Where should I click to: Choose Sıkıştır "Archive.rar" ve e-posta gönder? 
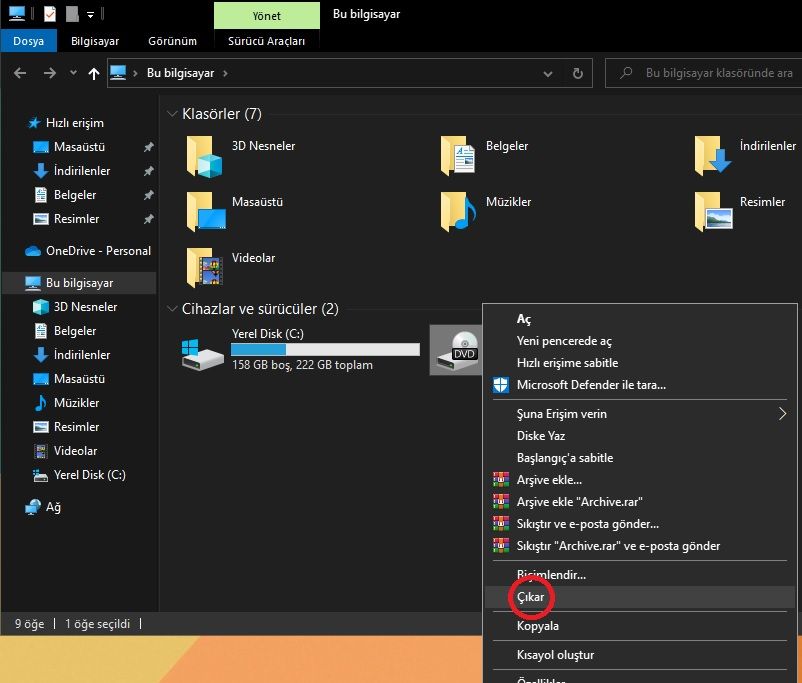click(639, 546)
